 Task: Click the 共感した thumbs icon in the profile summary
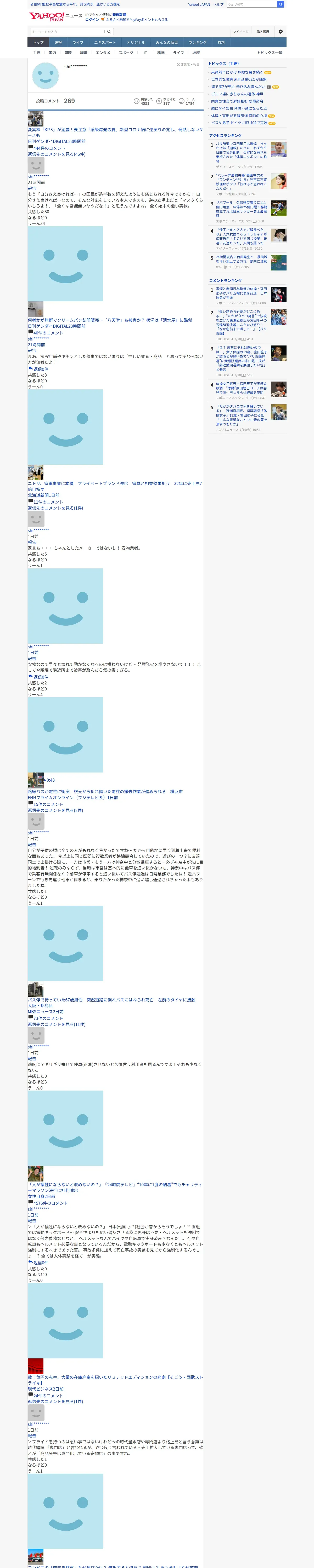point(137,101)
